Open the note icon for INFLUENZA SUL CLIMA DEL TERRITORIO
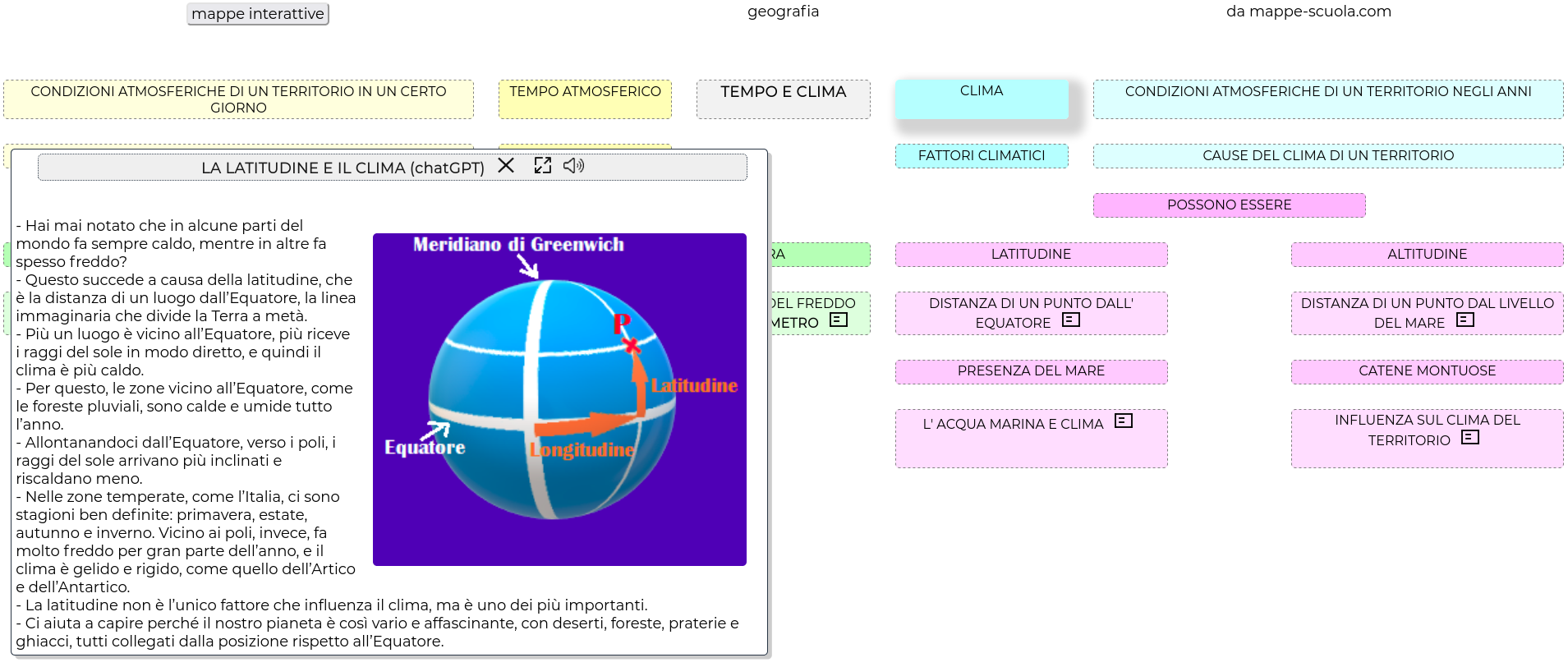Screen dimensions: 1568x667 [1470, 437]
